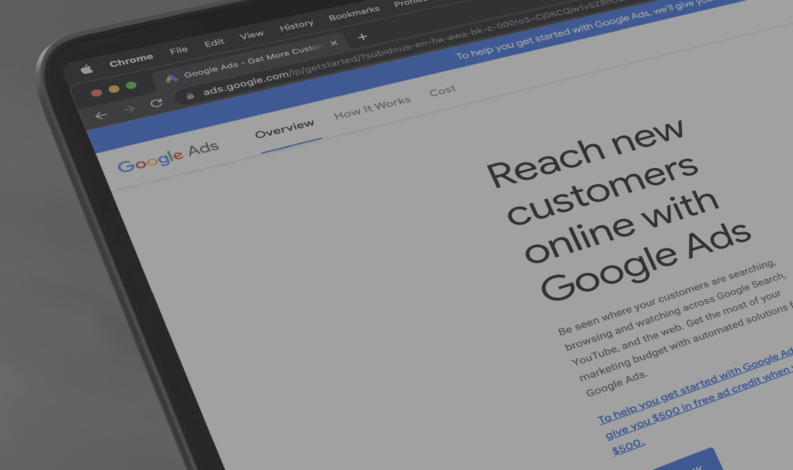
Task: Click the Reach new customers headline
Action: [617, 207]
